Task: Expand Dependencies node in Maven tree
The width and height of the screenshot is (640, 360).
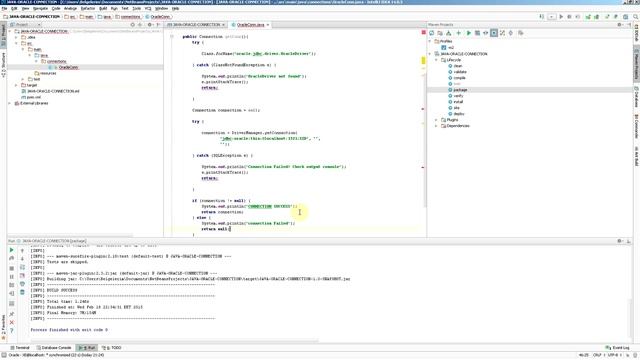Action: 436,126
